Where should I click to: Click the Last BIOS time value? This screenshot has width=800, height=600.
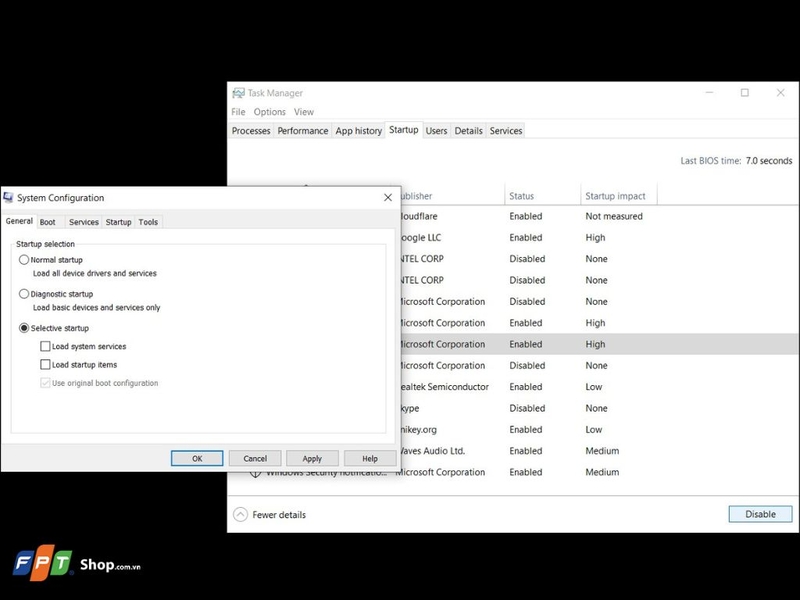pos(769,161)
